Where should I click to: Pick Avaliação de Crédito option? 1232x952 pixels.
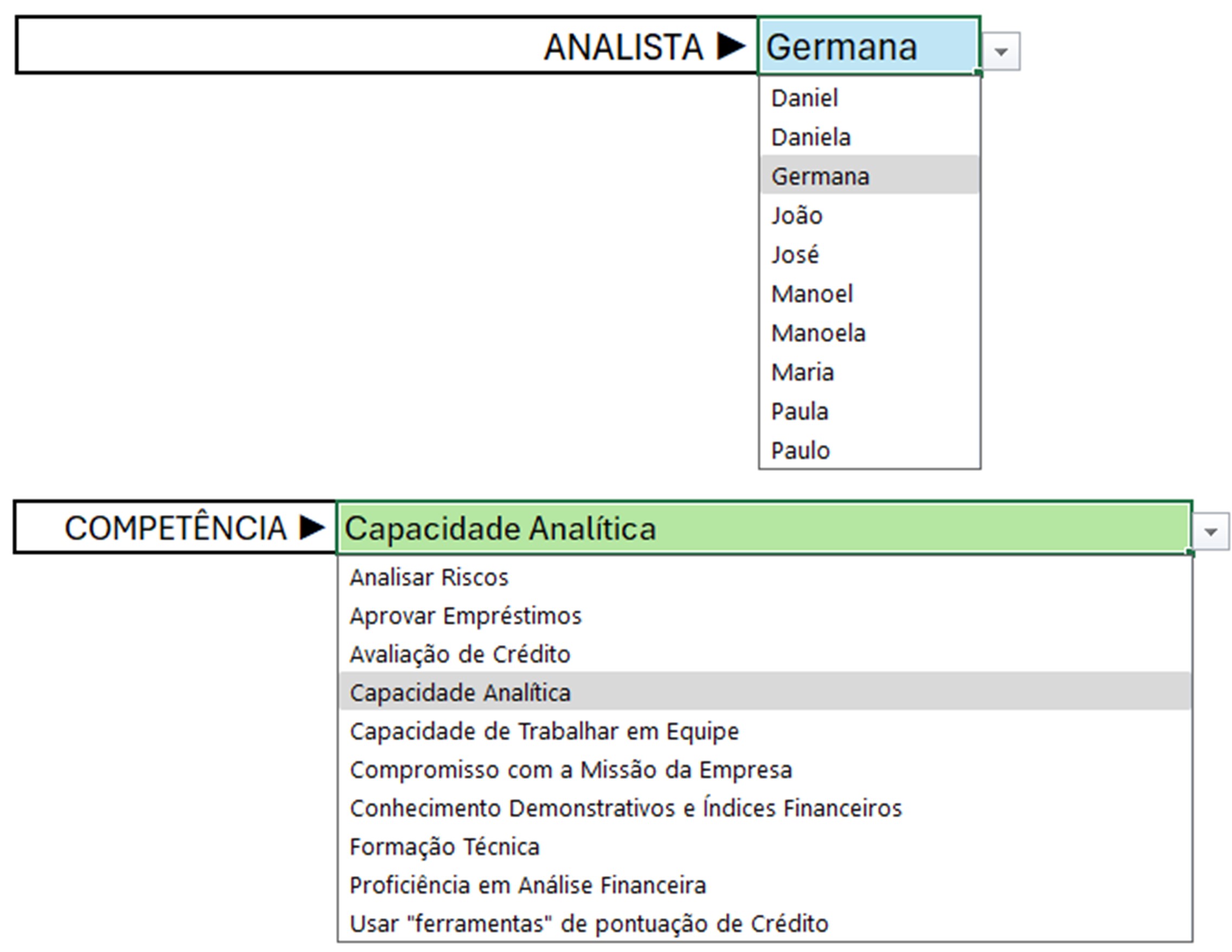(460, 654)
